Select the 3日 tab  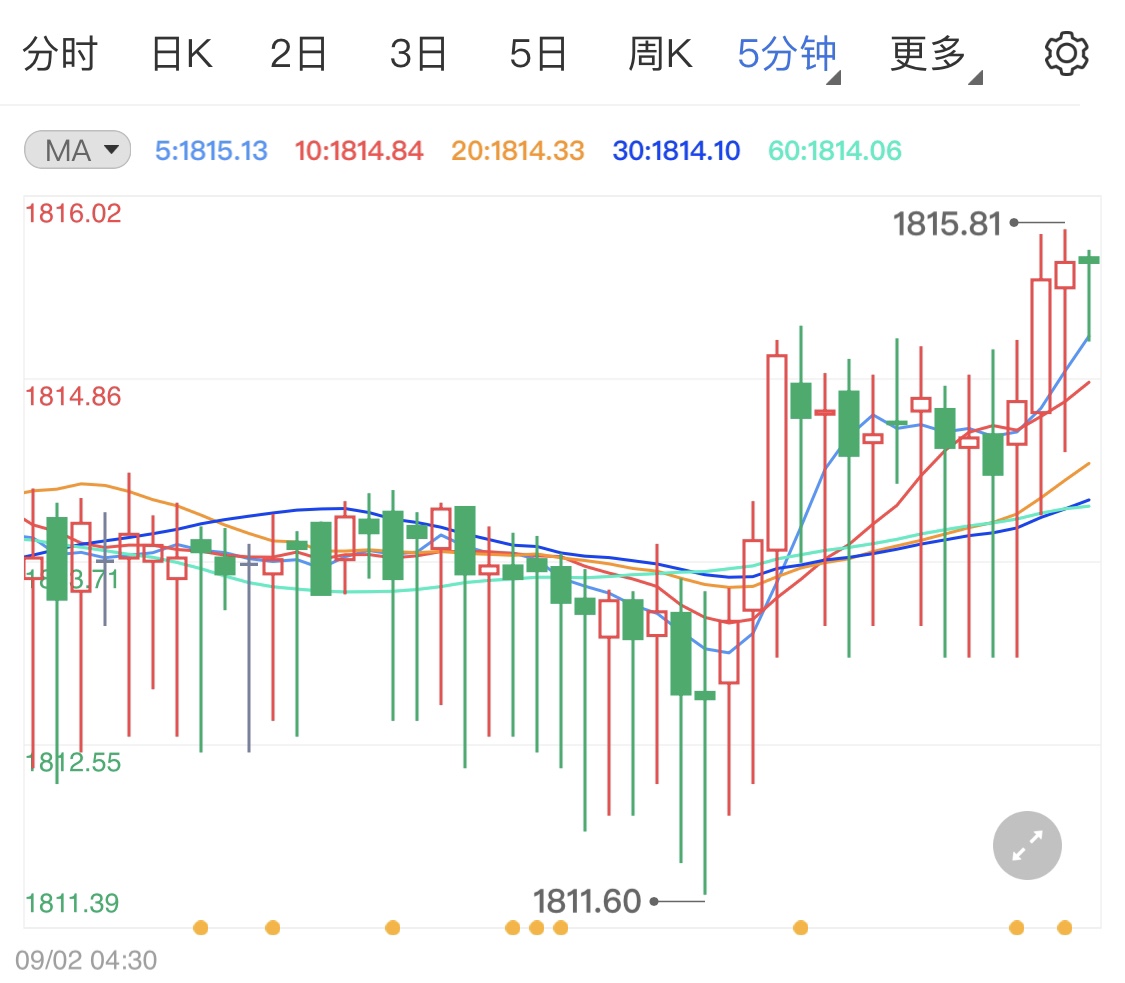pos(418,54)
